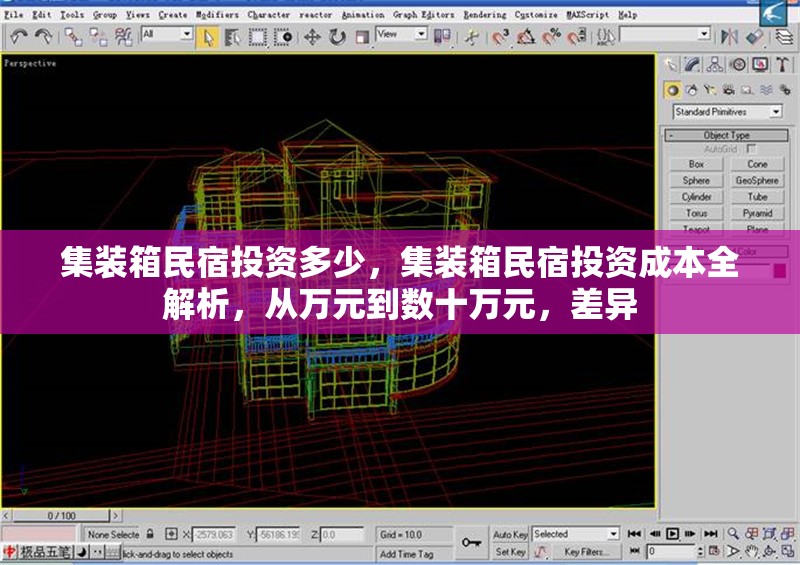The width and height of the screenshot is (800, 565).
Task: Click Select and Manipulate icon
Action: click(472, 37)
